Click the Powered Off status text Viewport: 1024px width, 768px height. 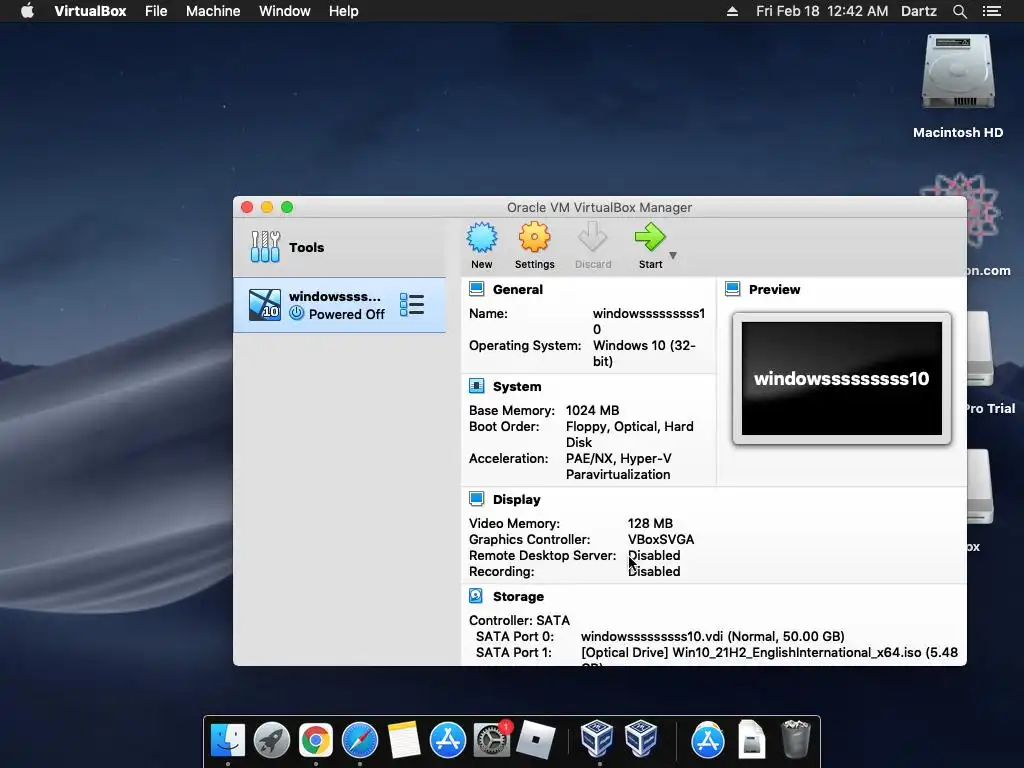point(347,314)
